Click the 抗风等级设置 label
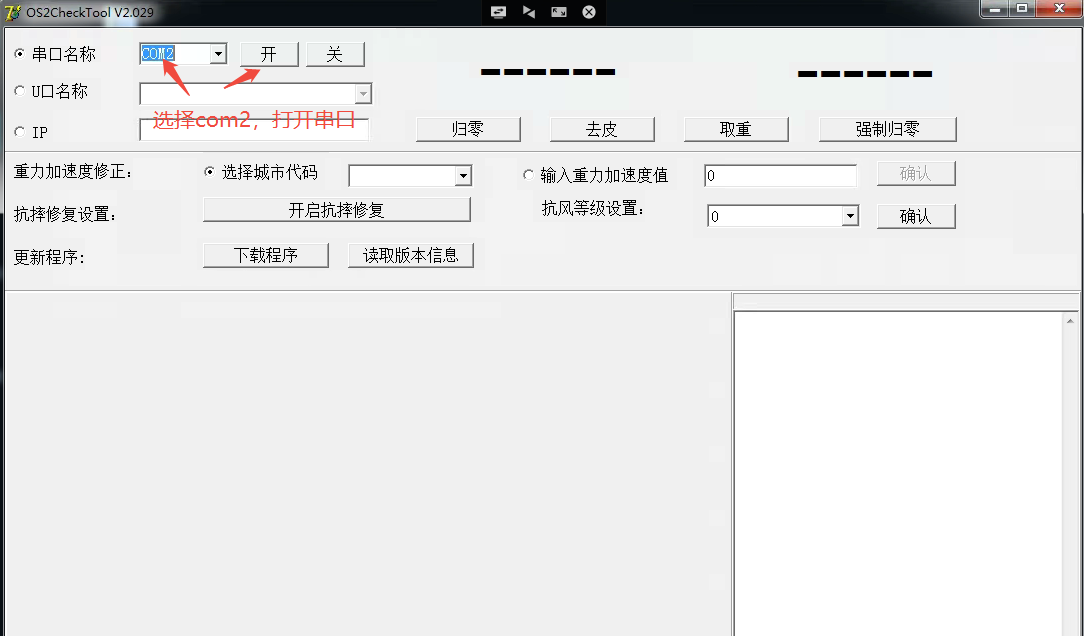 click(593, 208)
